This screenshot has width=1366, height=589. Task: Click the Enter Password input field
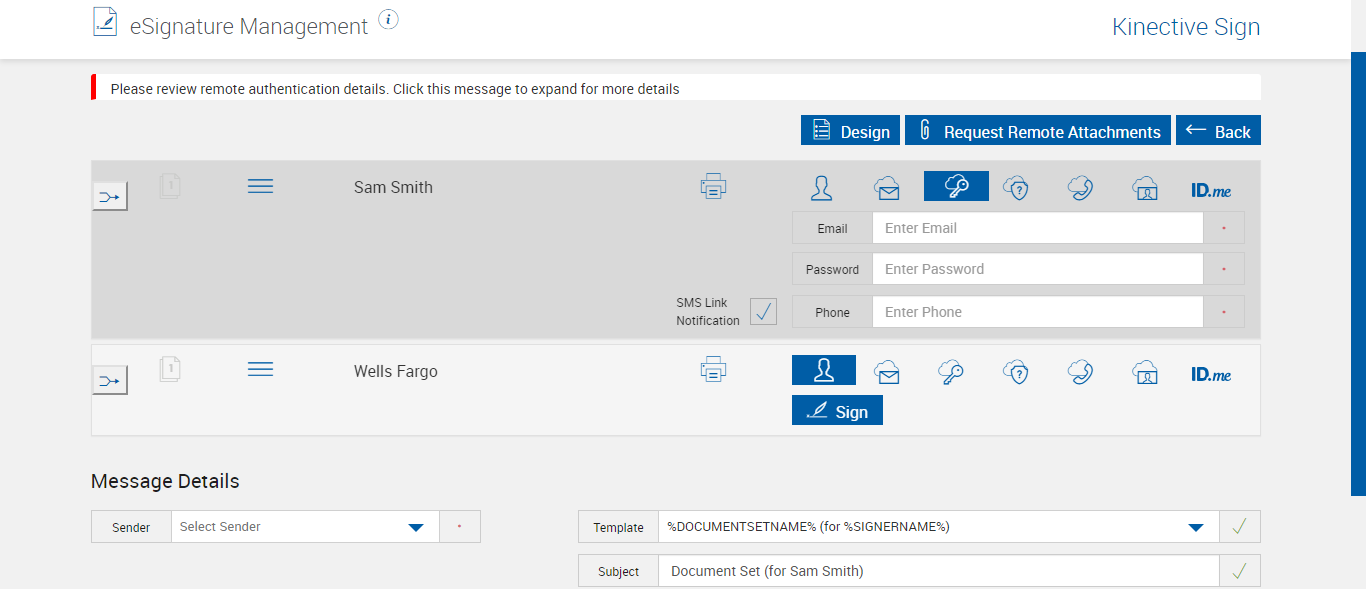click(1037, 269)
